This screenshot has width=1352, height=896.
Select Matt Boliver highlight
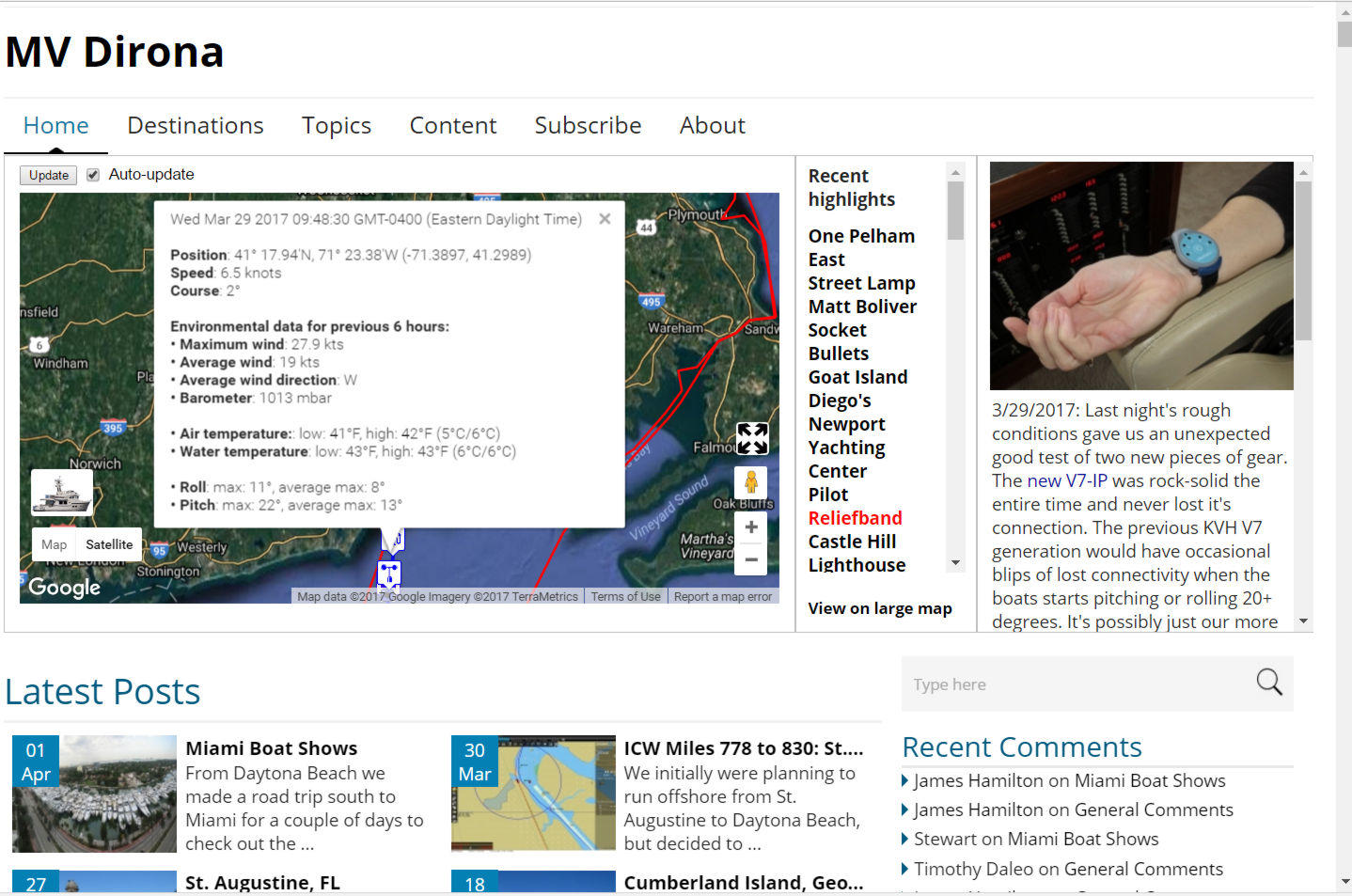[862, 307]
